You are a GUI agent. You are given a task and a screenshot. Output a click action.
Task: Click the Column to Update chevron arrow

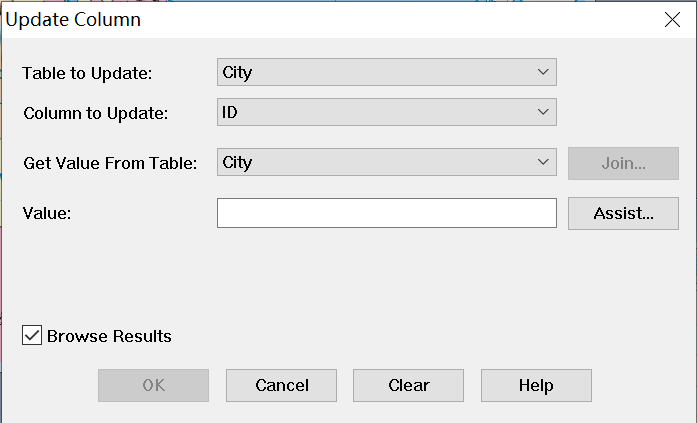[x=543, y=112]
